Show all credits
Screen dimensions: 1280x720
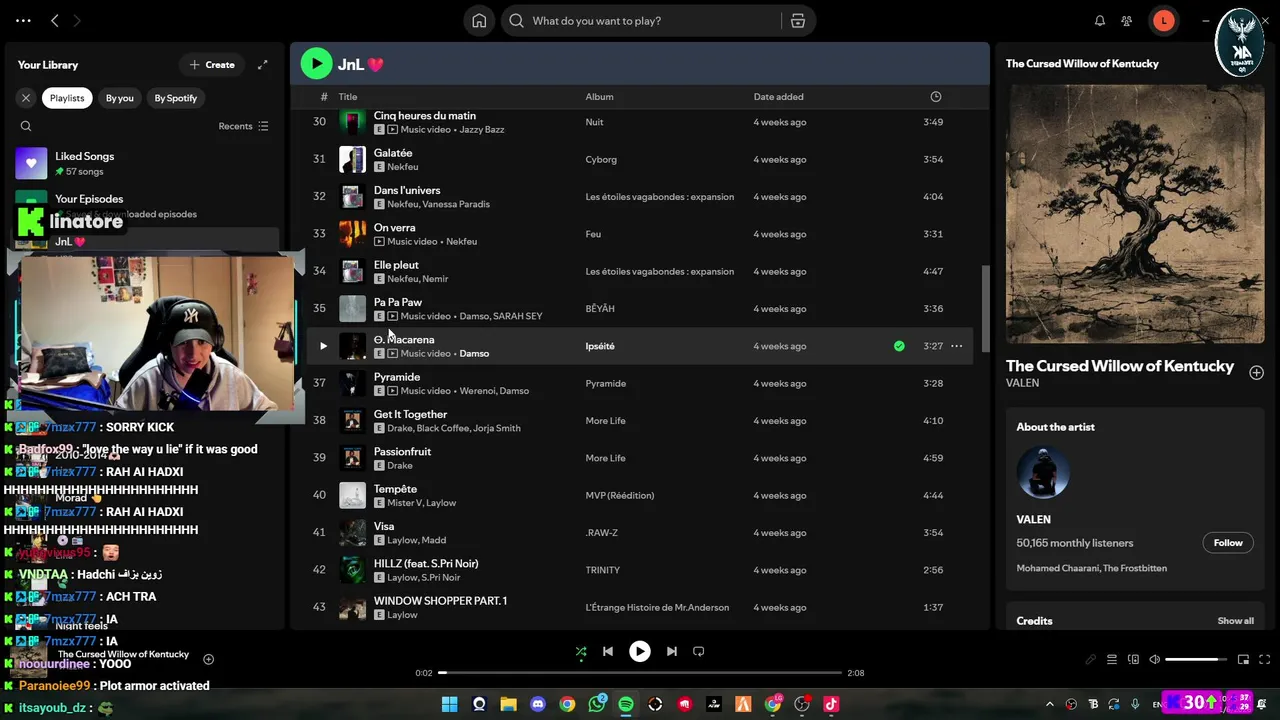pyautogui.click(x=1235, y=621)
